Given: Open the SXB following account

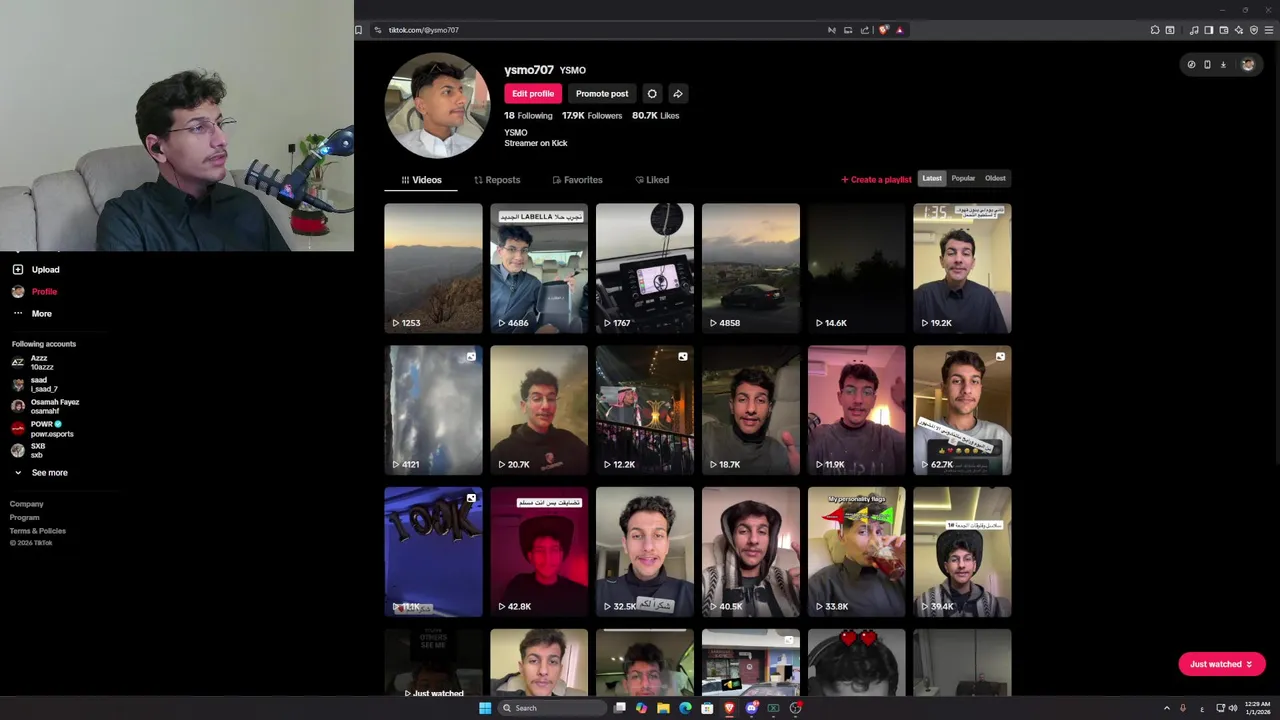Looking at the screenshot, I should pos(30,450).
